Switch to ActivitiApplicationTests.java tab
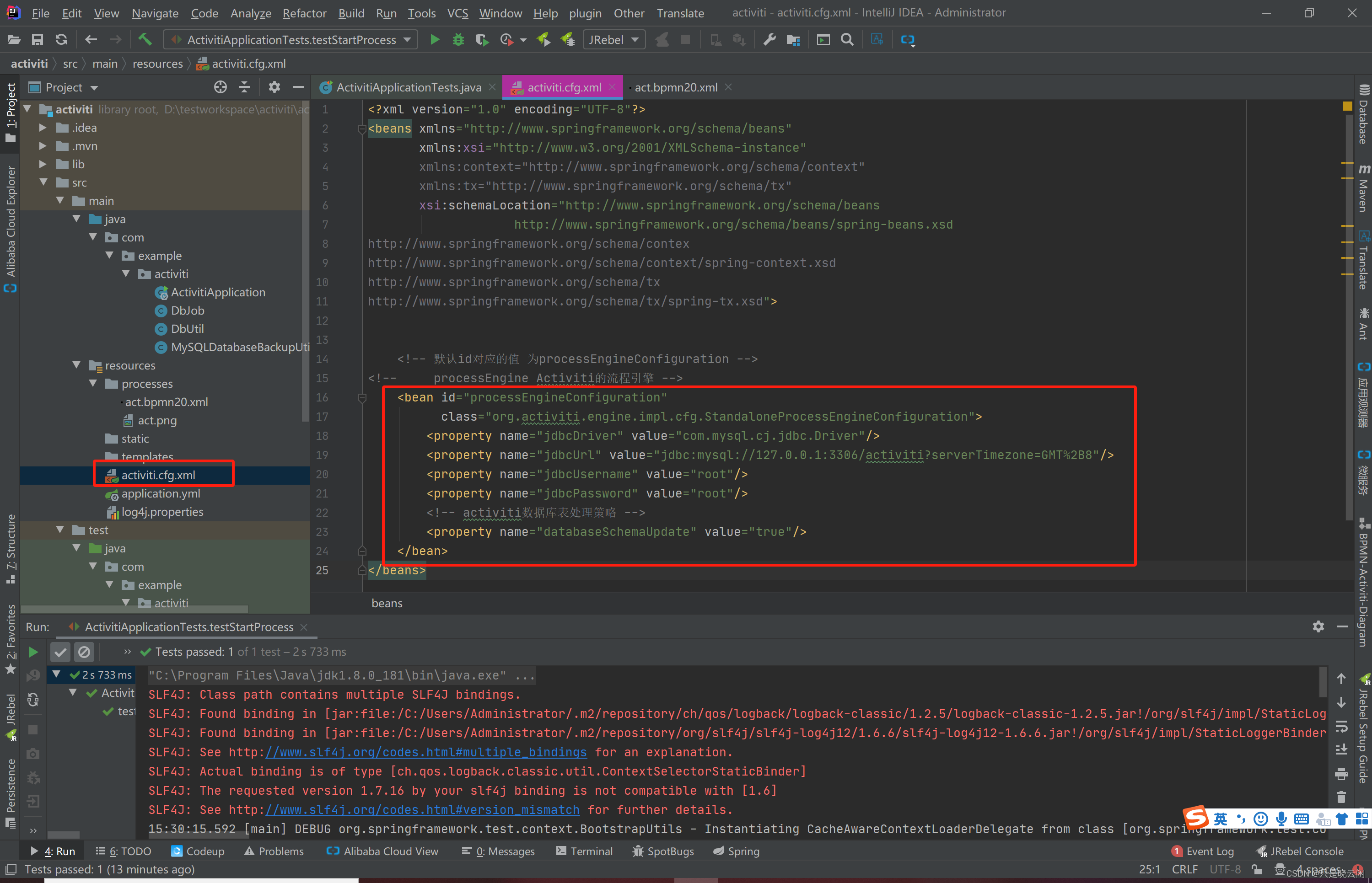 pos(409,87)
